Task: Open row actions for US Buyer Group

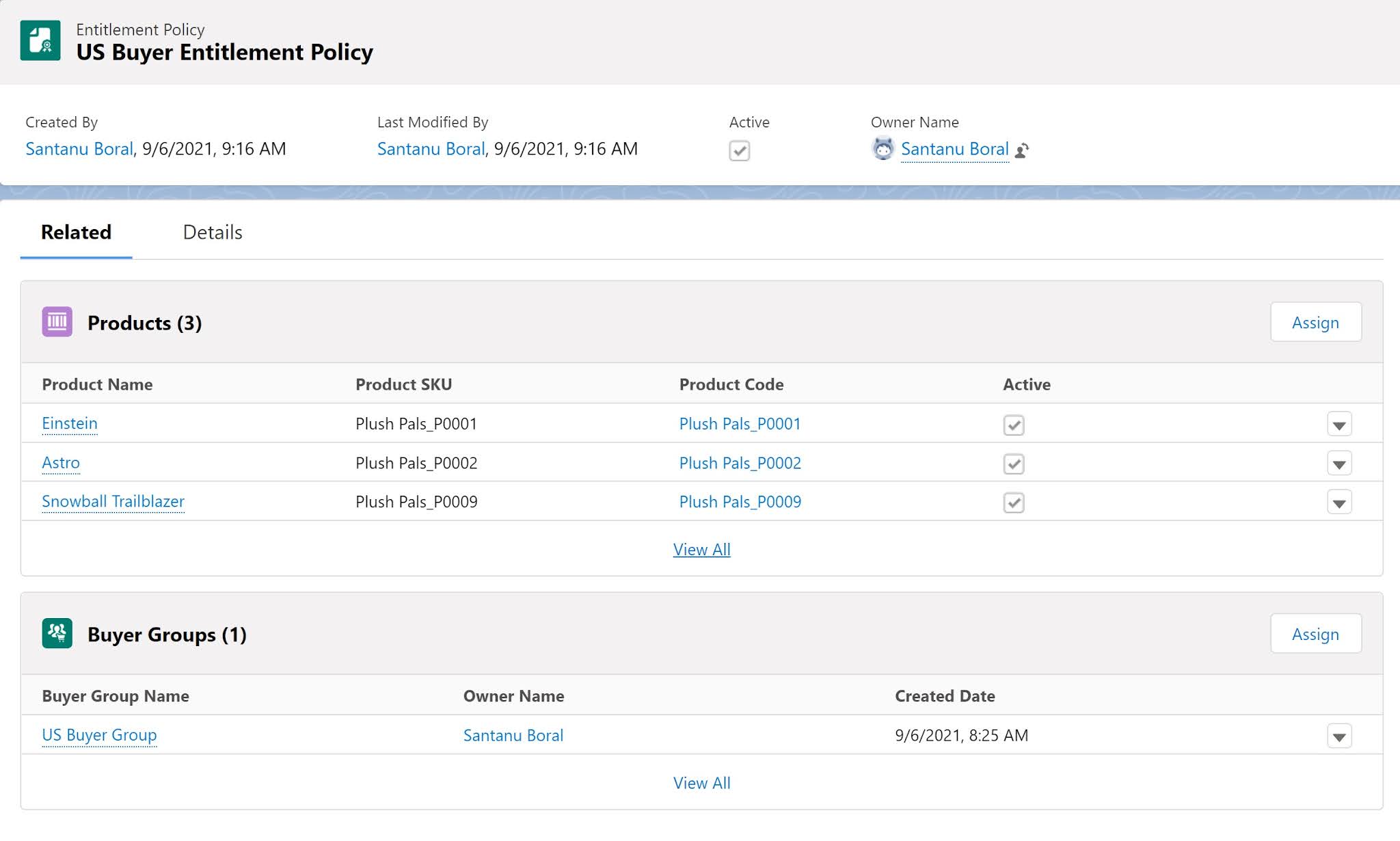Action: click(1338, 736)
